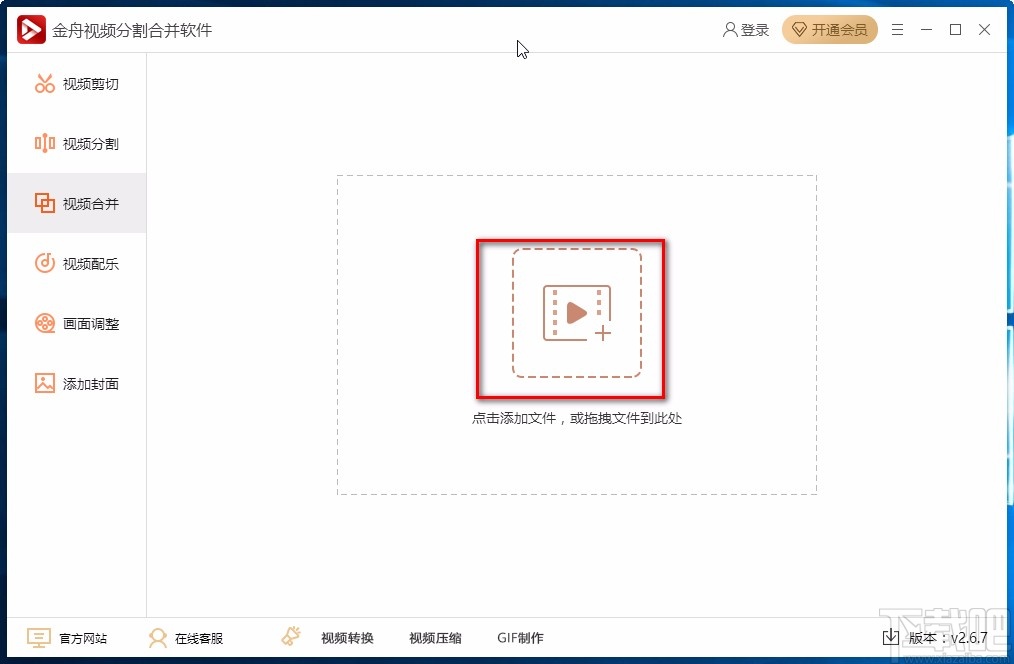
Task: Contact 在线客服 support
Action: click(199, 639)
